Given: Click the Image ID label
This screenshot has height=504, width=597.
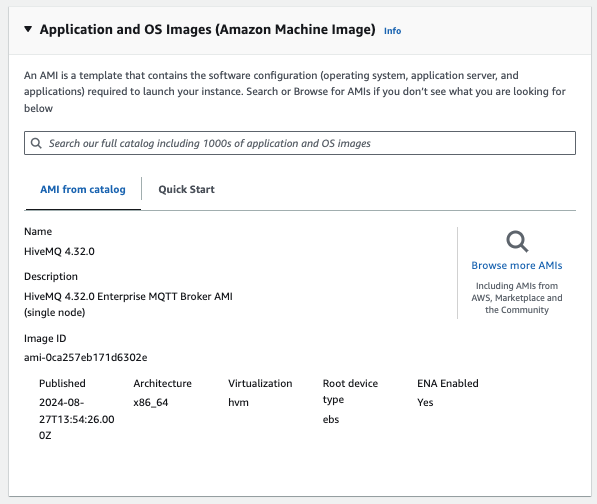Looking at the screenshot, I should [x=45, y=338].
